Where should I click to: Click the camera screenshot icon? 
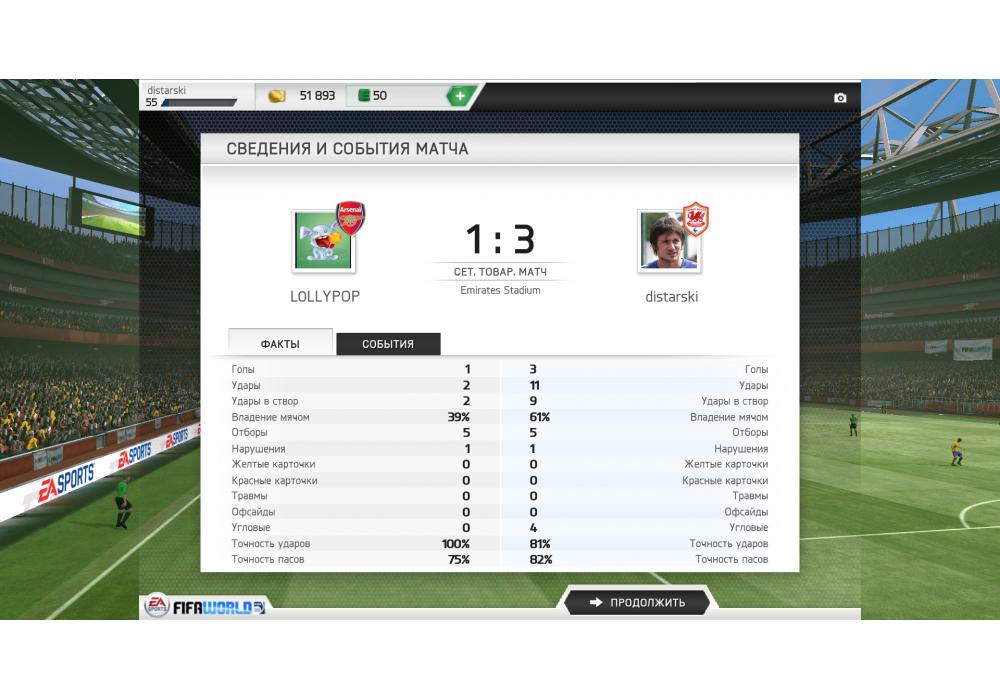click(840, 98)
